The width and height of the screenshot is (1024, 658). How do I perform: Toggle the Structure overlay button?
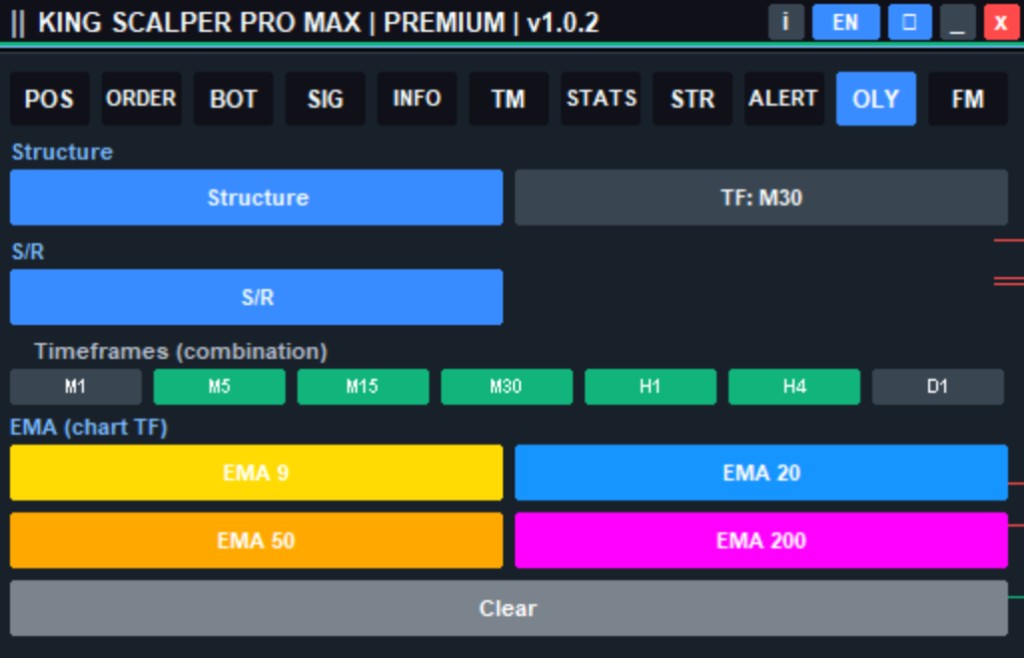tap(257, 197)
